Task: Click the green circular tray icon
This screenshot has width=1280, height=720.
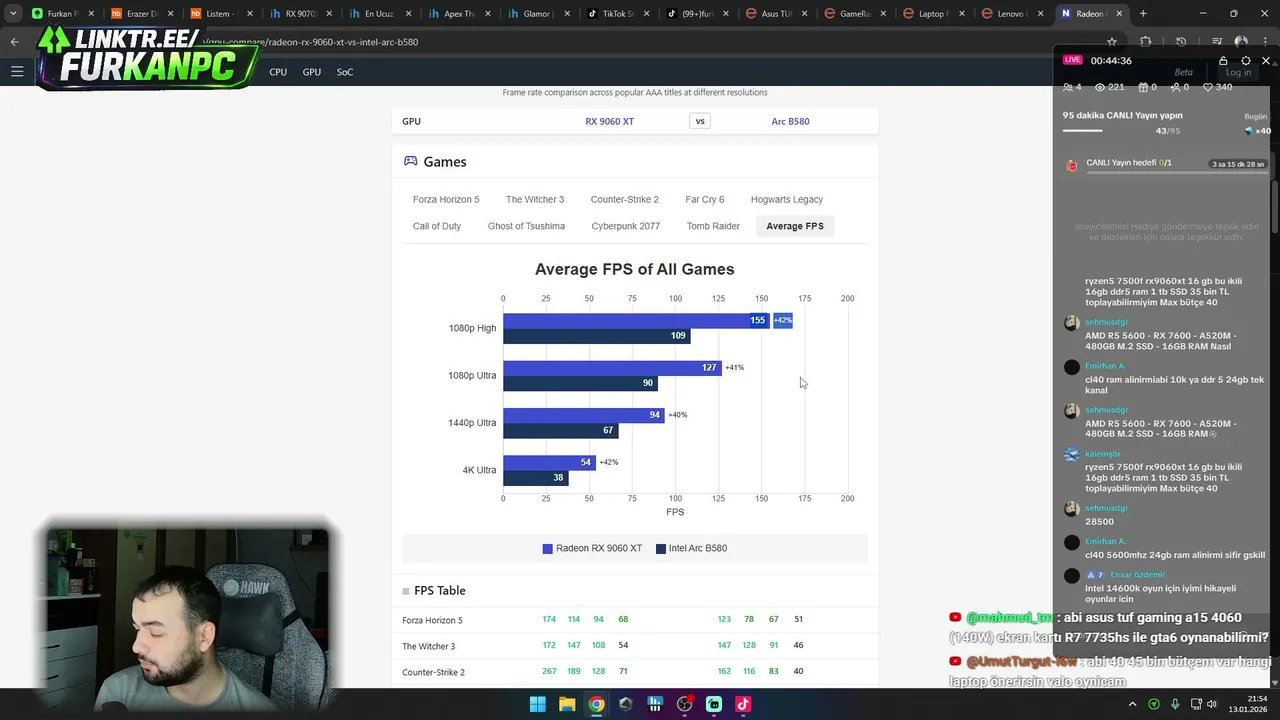Action: pos(1154,704)
